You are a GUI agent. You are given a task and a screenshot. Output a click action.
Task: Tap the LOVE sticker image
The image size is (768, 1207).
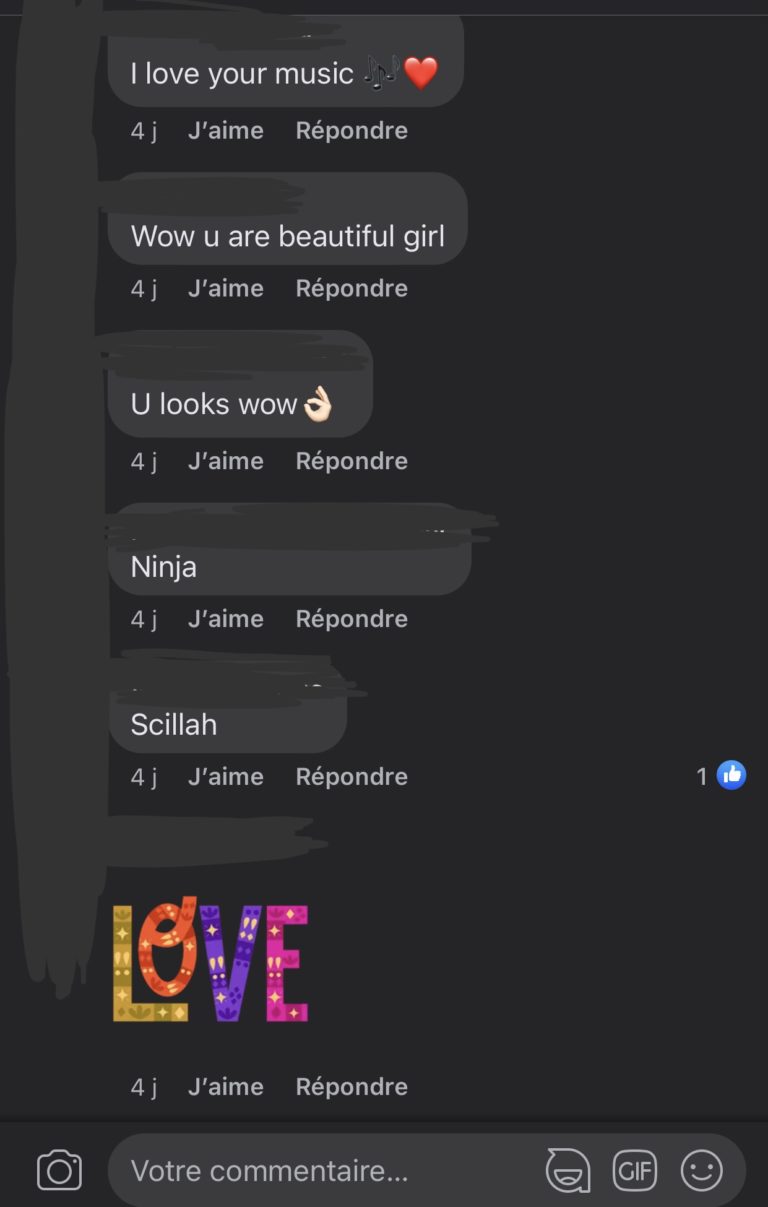[210, 960]
